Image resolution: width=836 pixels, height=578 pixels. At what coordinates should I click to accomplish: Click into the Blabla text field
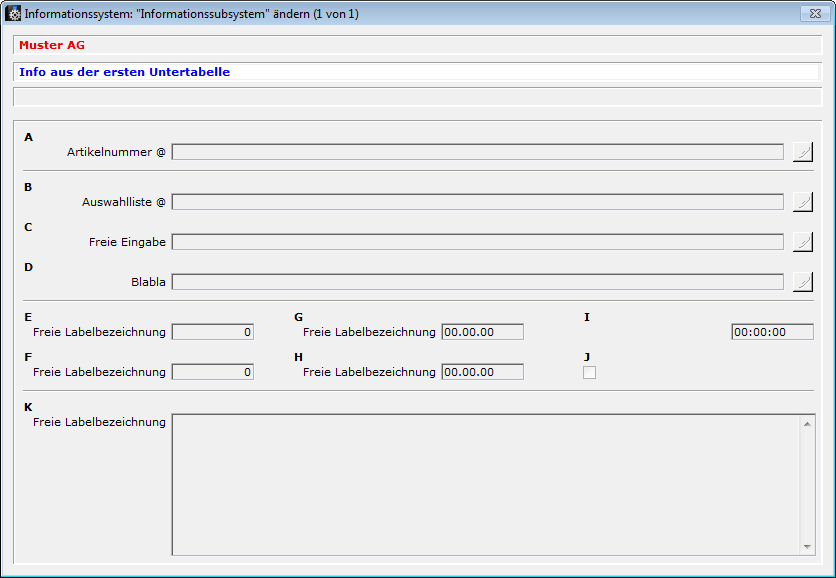[477, 282]
